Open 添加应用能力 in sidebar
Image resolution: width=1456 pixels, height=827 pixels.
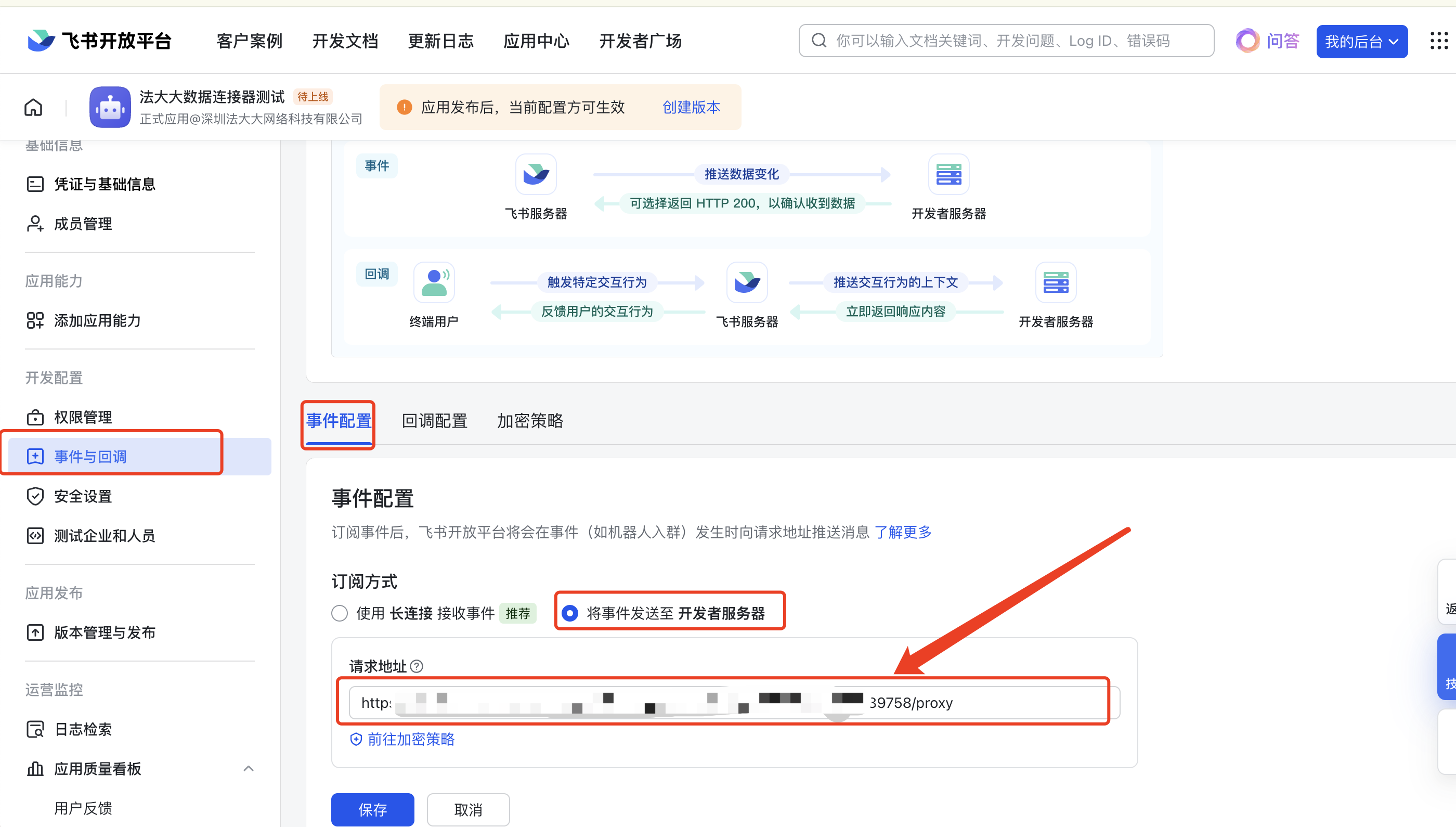coord(98,321)
